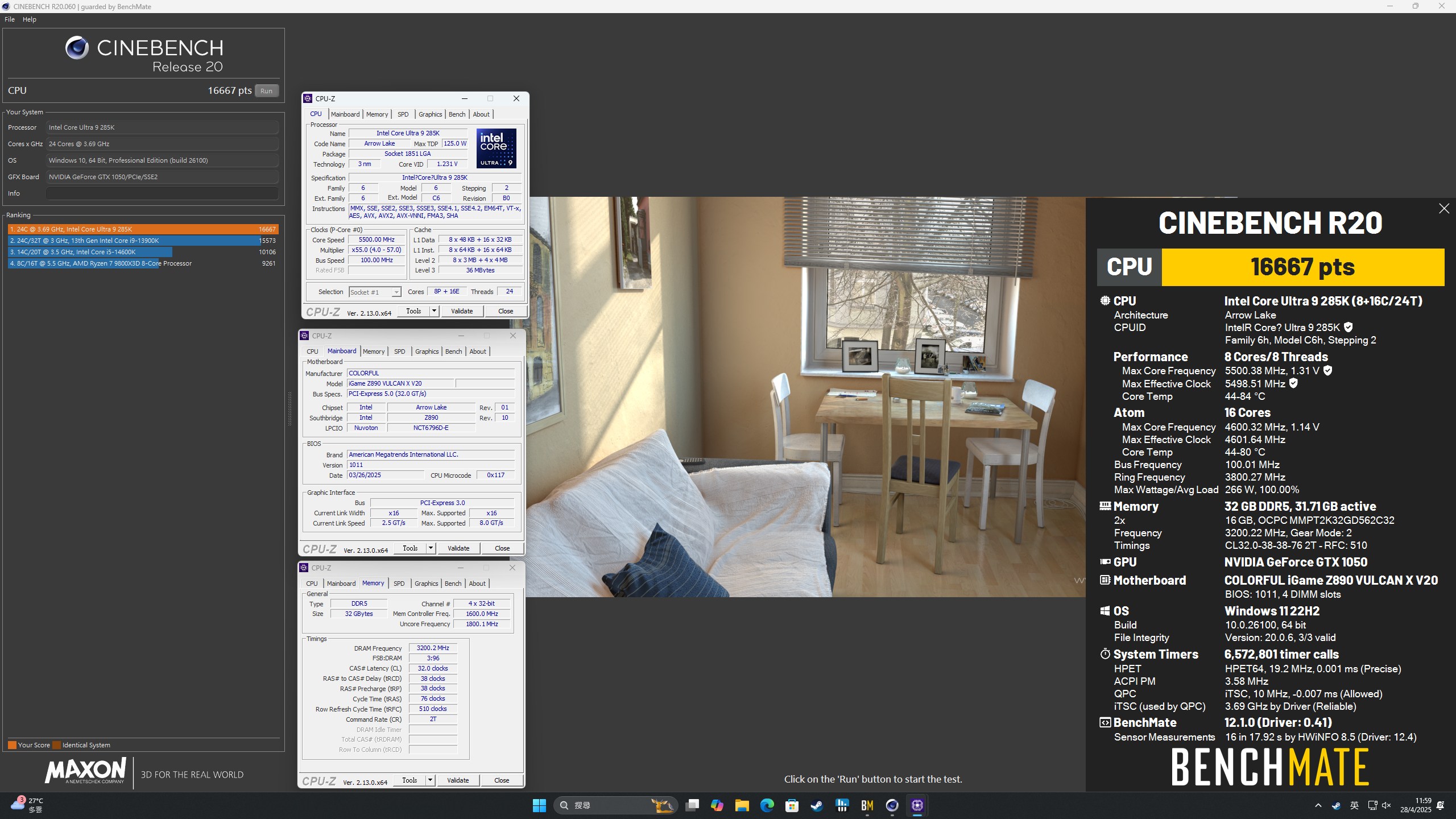Select the Intel Core i5-14600K ranking row
1456x819 pixels.
[143, 252]
